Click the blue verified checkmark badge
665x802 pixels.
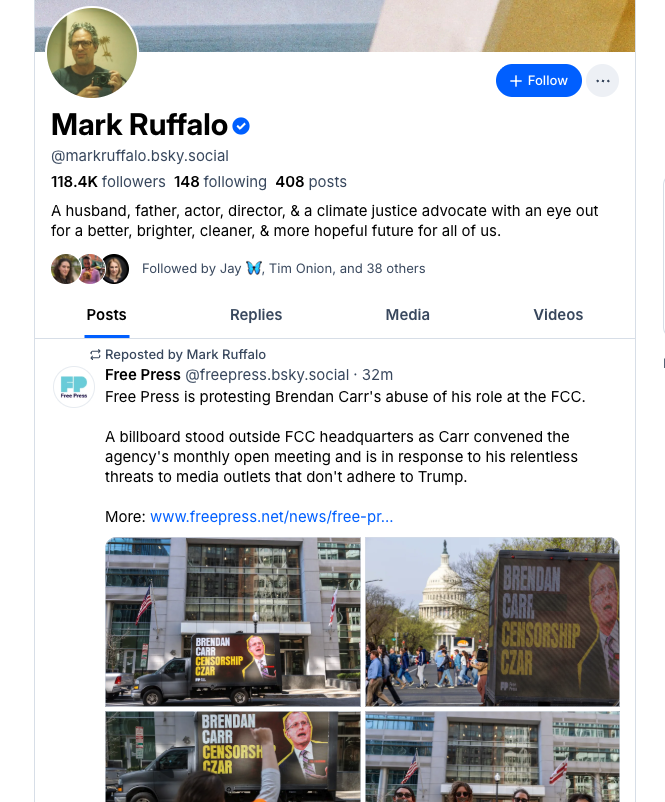(x=241, y=126)
